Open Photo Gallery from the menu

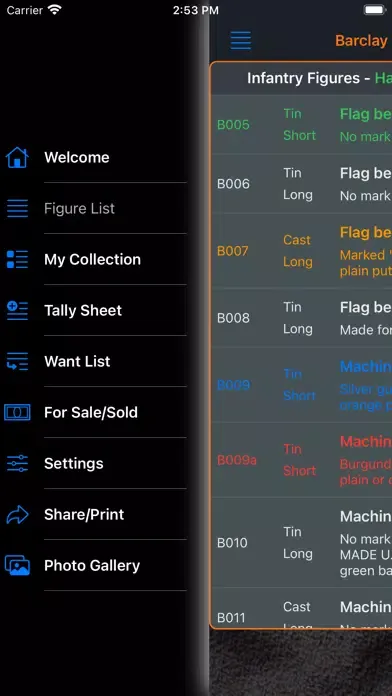coord(92,566)
